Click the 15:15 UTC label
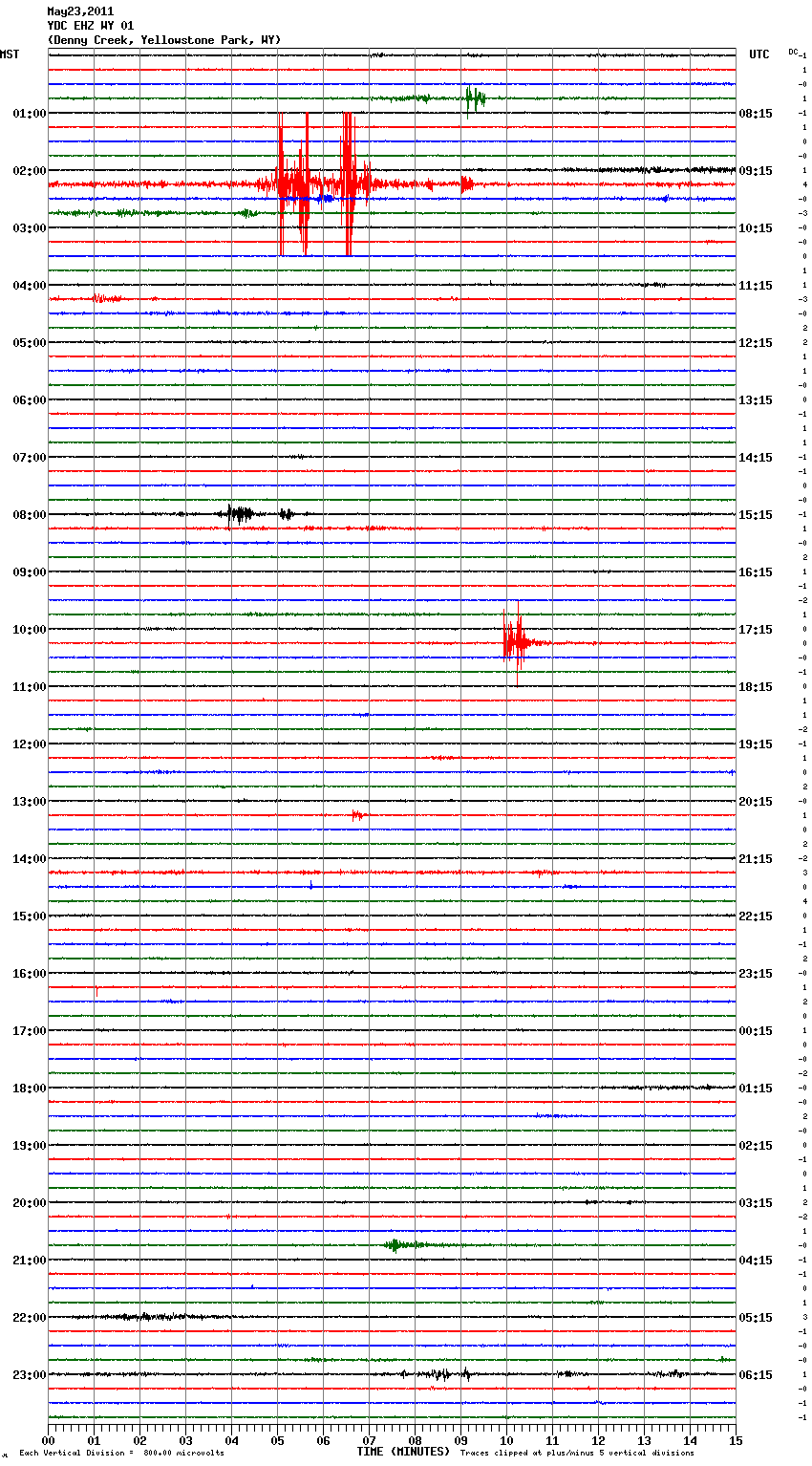This screenshot has width=812, height=1466. point(756,515)
